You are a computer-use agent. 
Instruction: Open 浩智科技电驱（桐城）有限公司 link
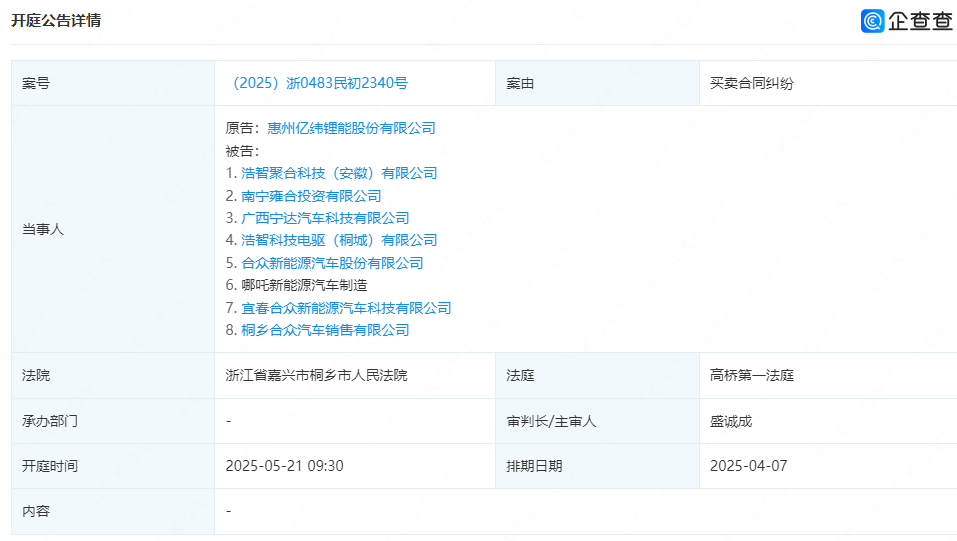point(339,241)
